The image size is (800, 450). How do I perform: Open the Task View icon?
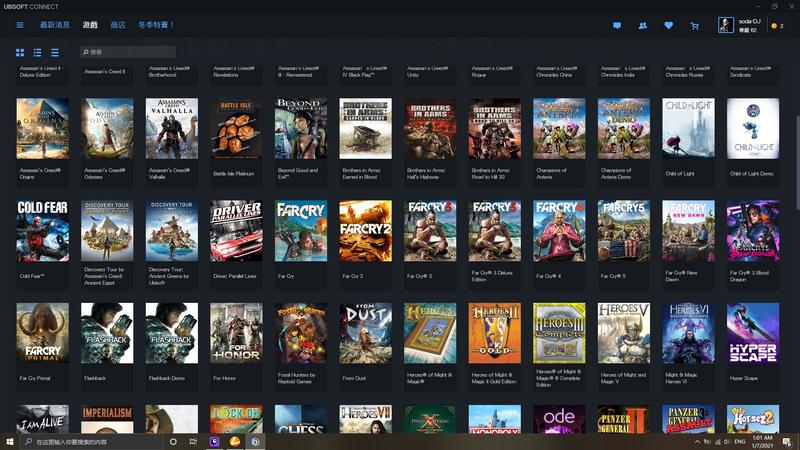[x=193, y=441]
